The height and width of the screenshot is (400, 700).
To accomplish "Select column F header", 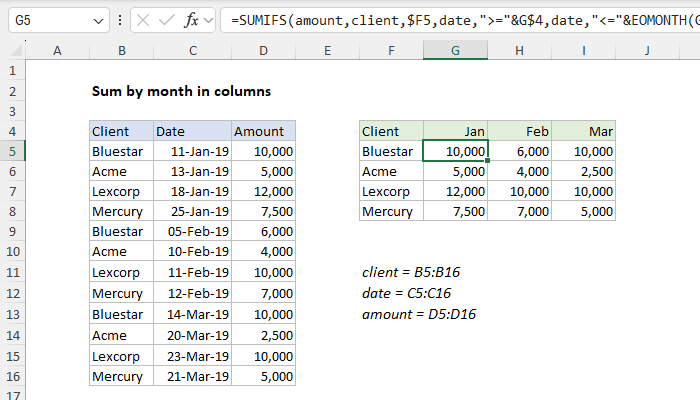I will [x=392, y=50].
